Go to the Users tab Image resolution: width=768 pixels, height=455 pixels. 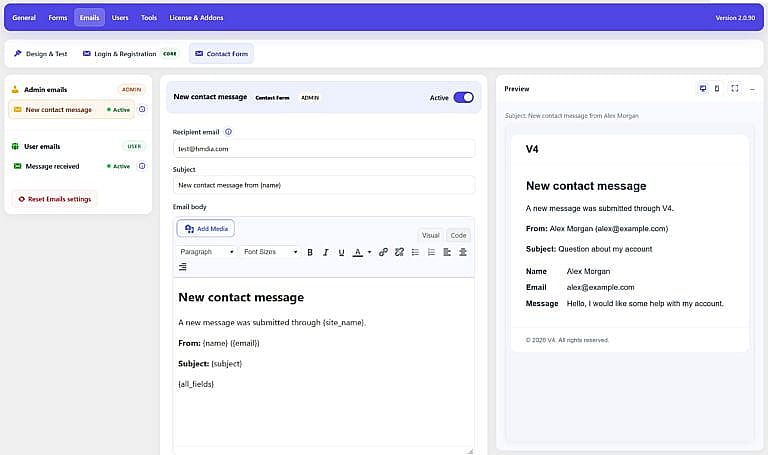(x=120, y=18)
